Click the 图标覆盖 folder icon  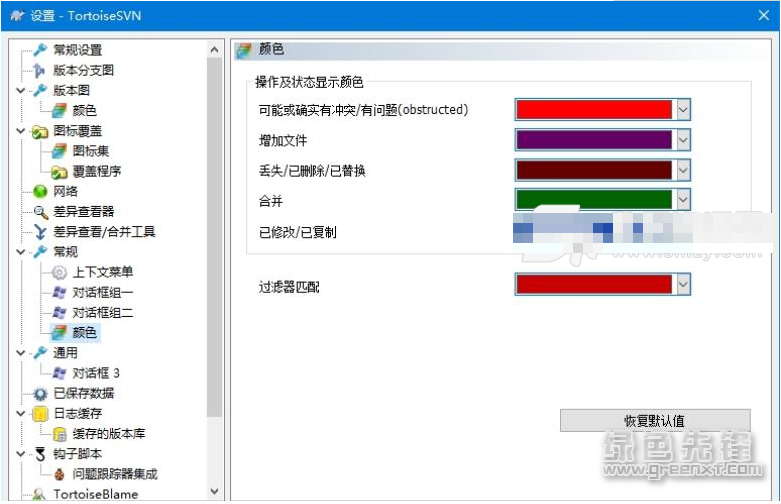40,131
